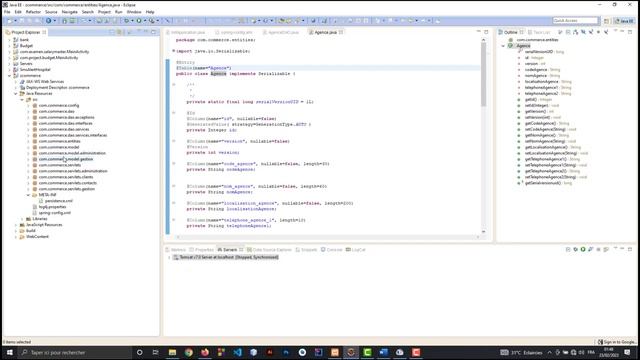Open the File menu

point(7,12)
